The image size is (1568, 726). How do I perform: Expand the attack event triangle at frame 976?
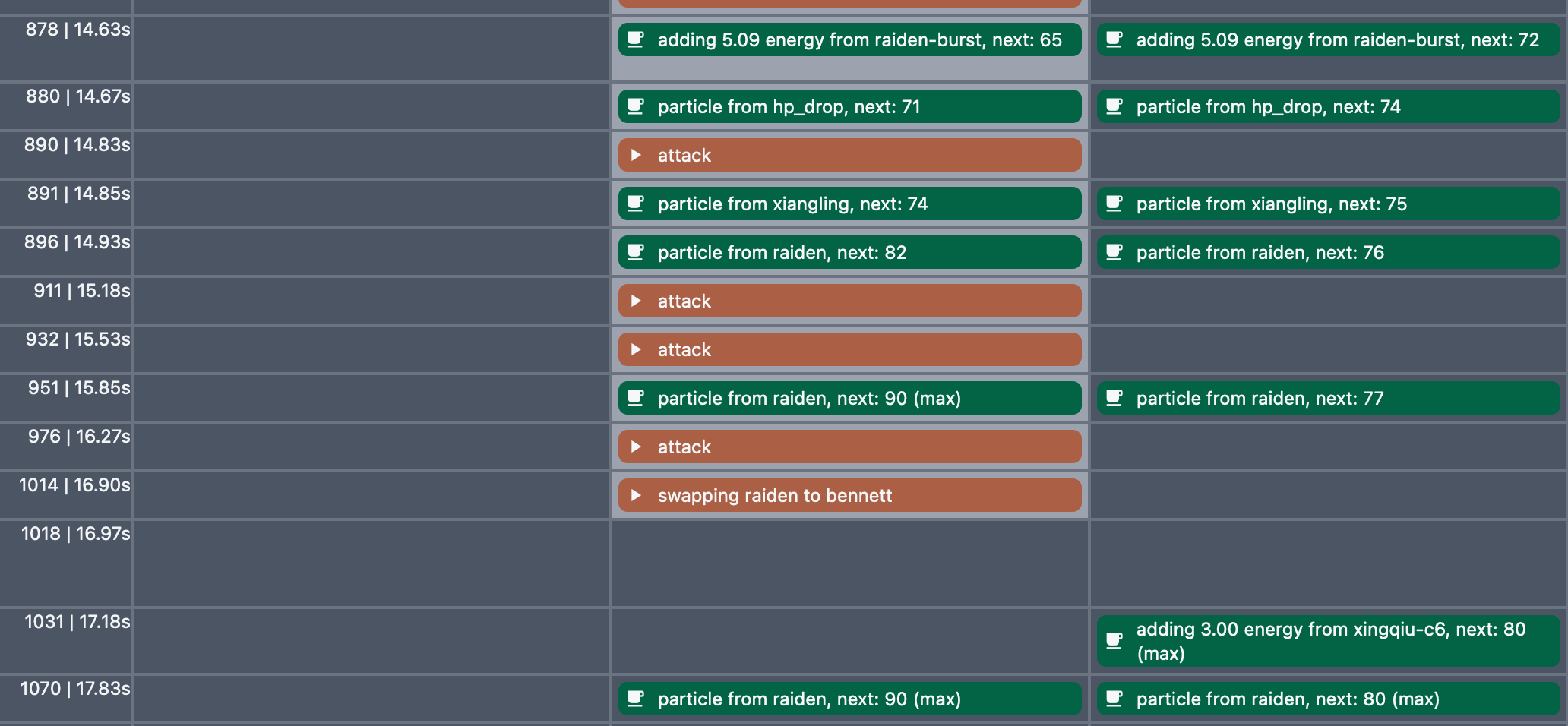[x=636, y=447]
